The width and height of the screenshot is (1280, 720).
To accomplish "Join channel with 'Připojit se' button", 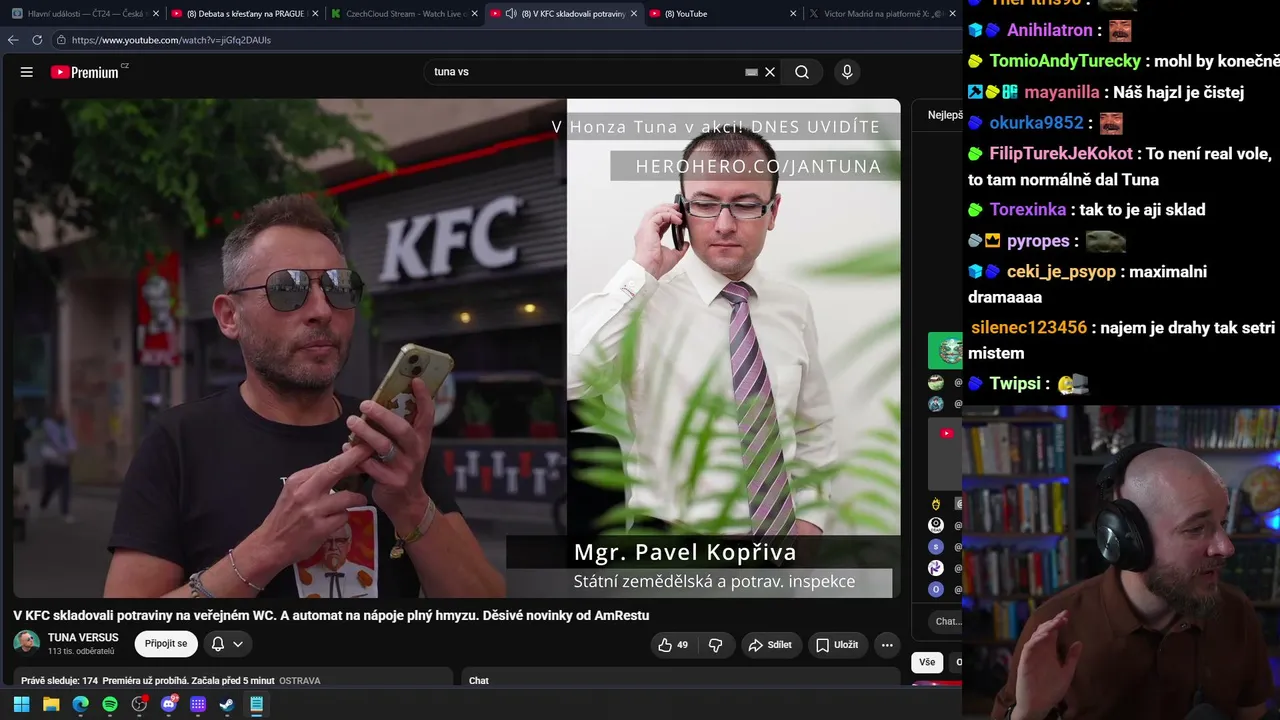I will coord(166,644).
